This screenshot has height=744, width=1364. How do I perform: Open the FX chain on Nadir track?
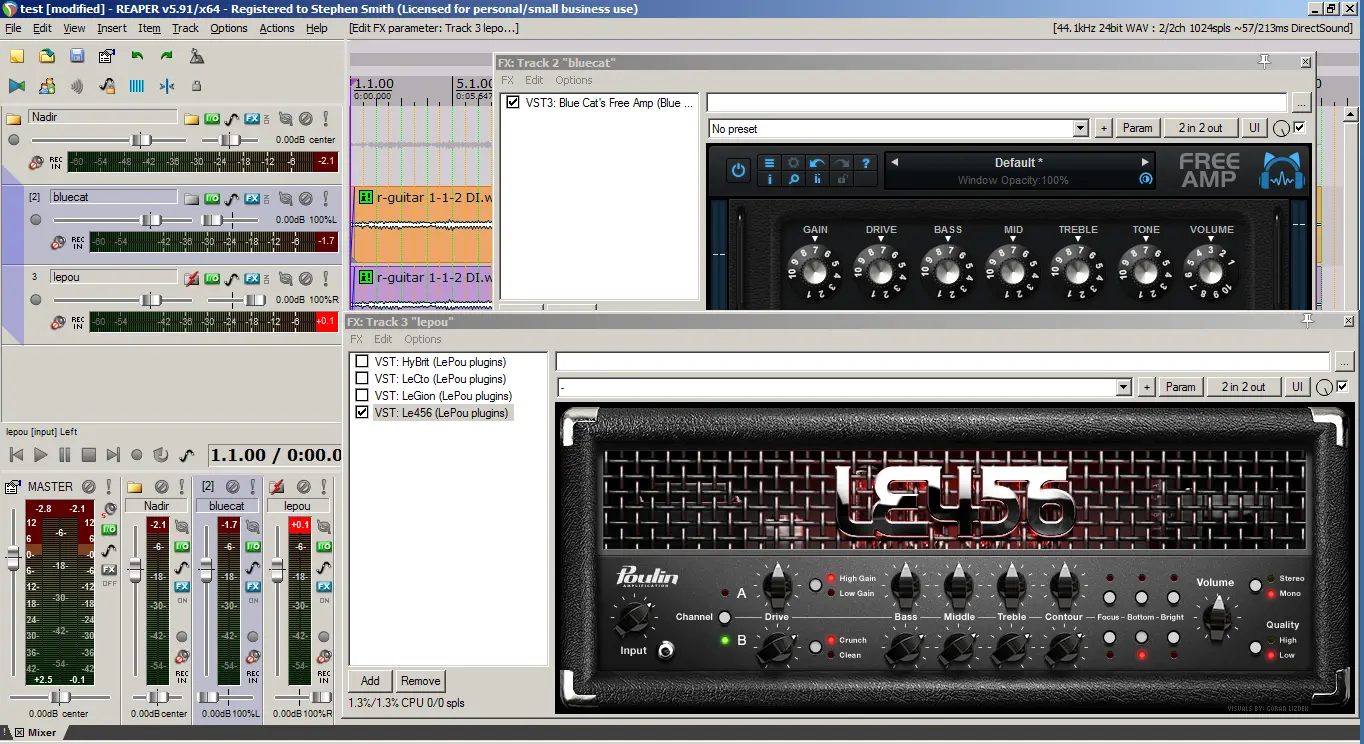[252, 118]
